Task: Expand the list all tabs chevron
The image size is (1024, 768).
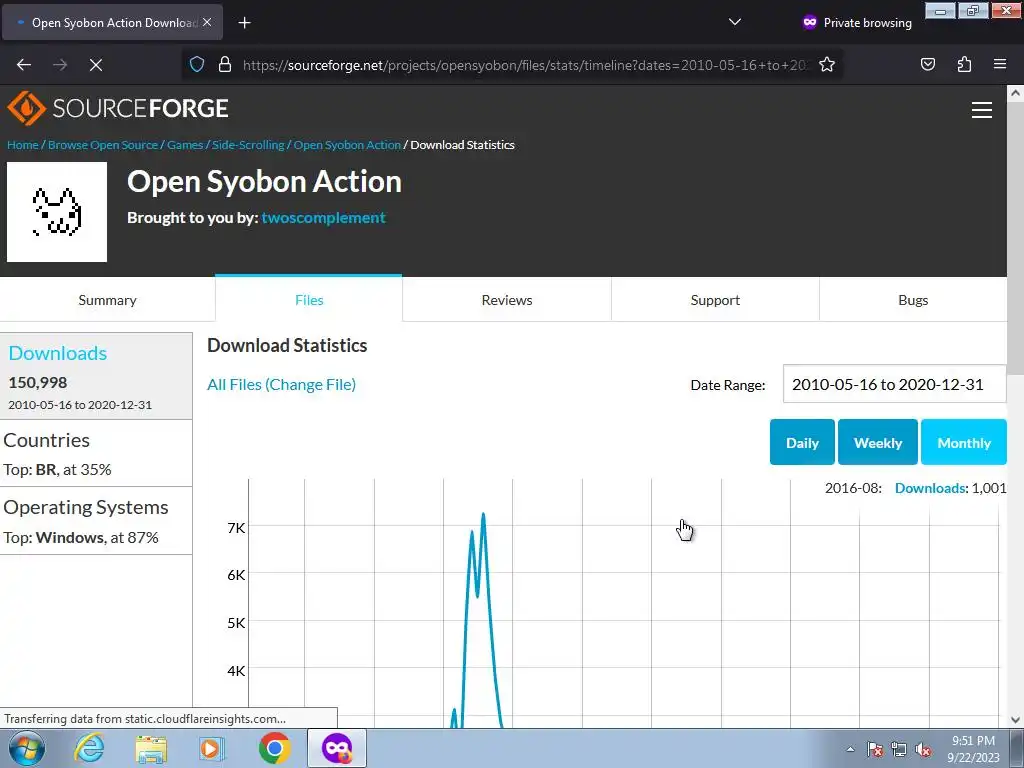Action: [735, 22]
